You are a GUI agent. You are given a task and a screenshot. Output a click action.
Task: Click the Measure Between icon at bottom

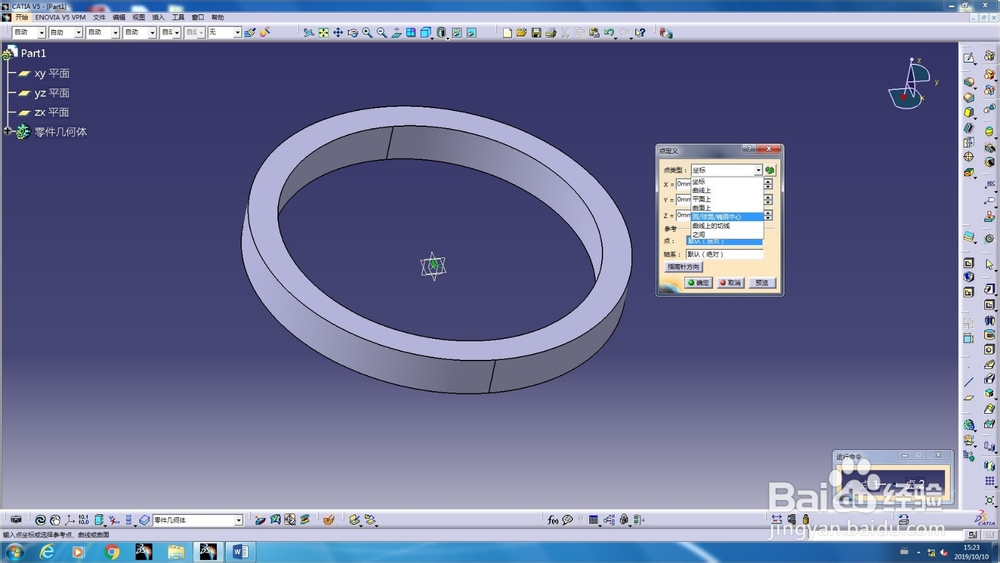776,520
